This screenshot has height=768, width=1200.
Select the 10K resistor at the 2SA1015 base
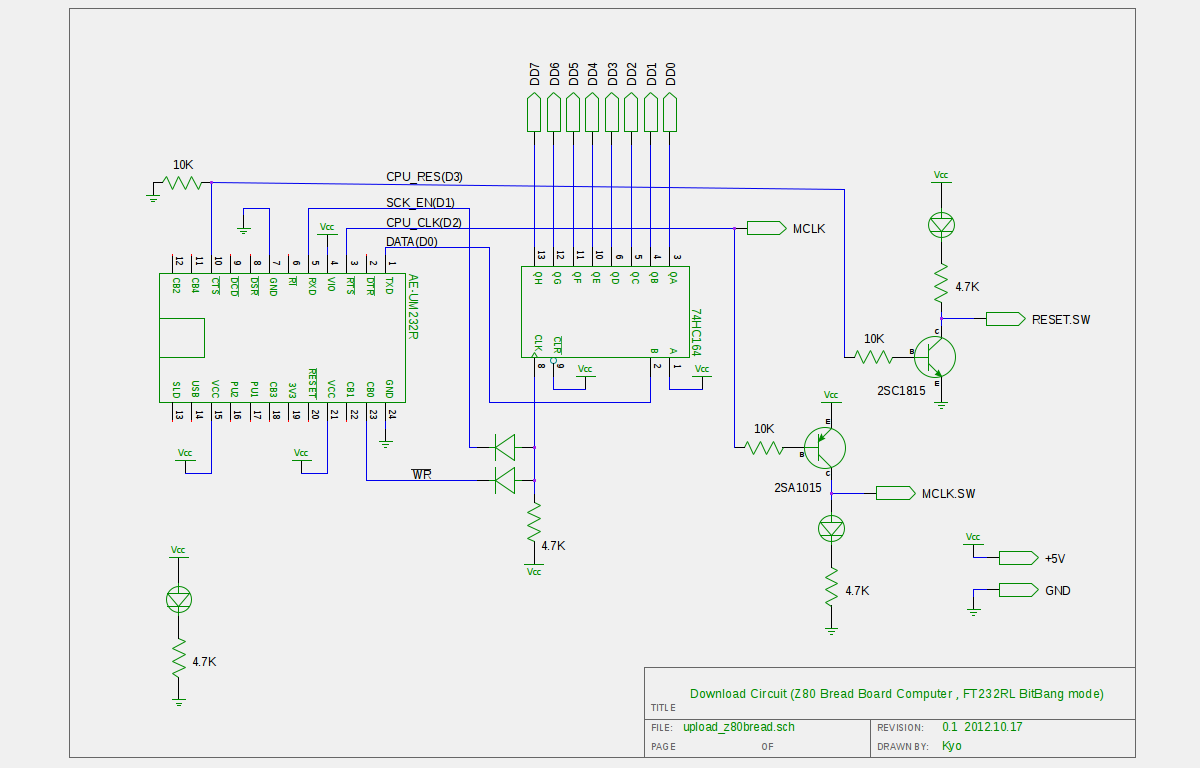pos(763,447)
